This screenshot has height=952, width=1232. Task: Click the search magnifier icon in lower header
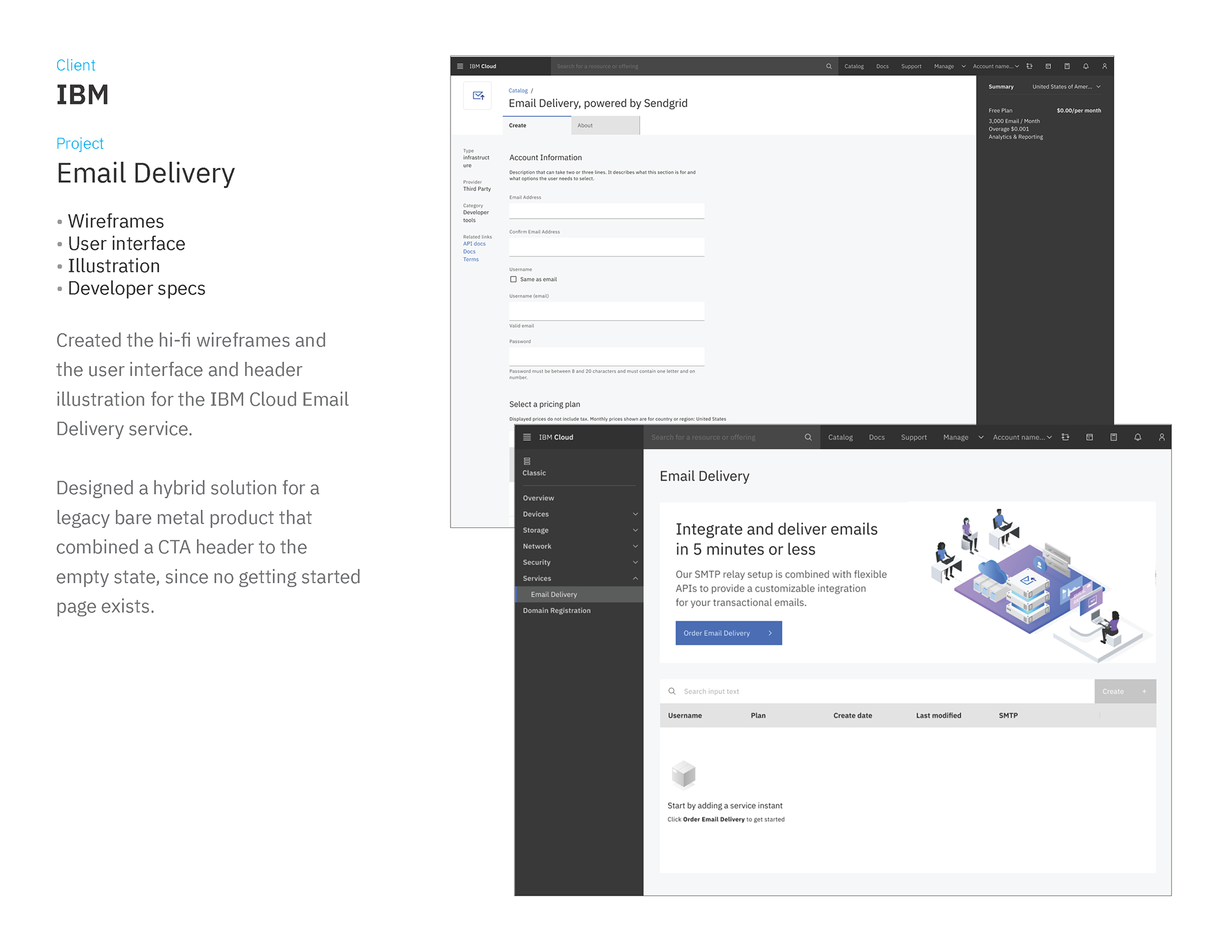click(808, 437)
